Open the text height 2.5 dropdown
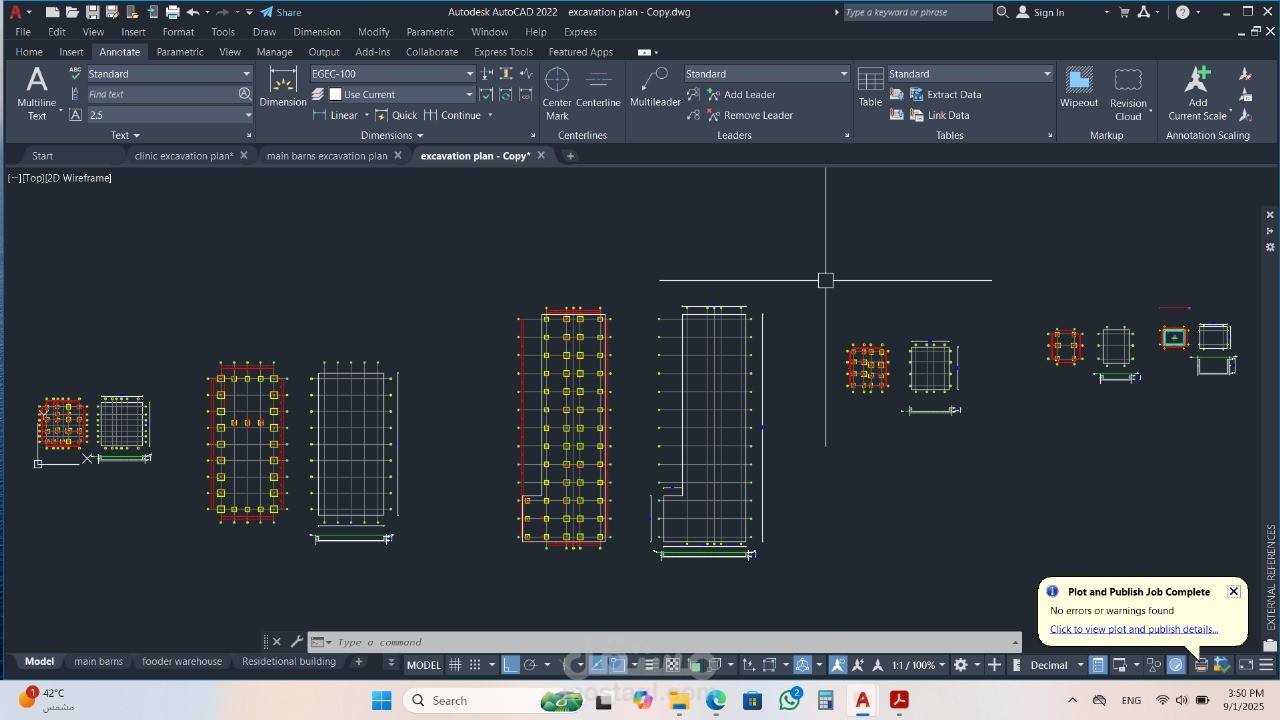 click(248, 115)
